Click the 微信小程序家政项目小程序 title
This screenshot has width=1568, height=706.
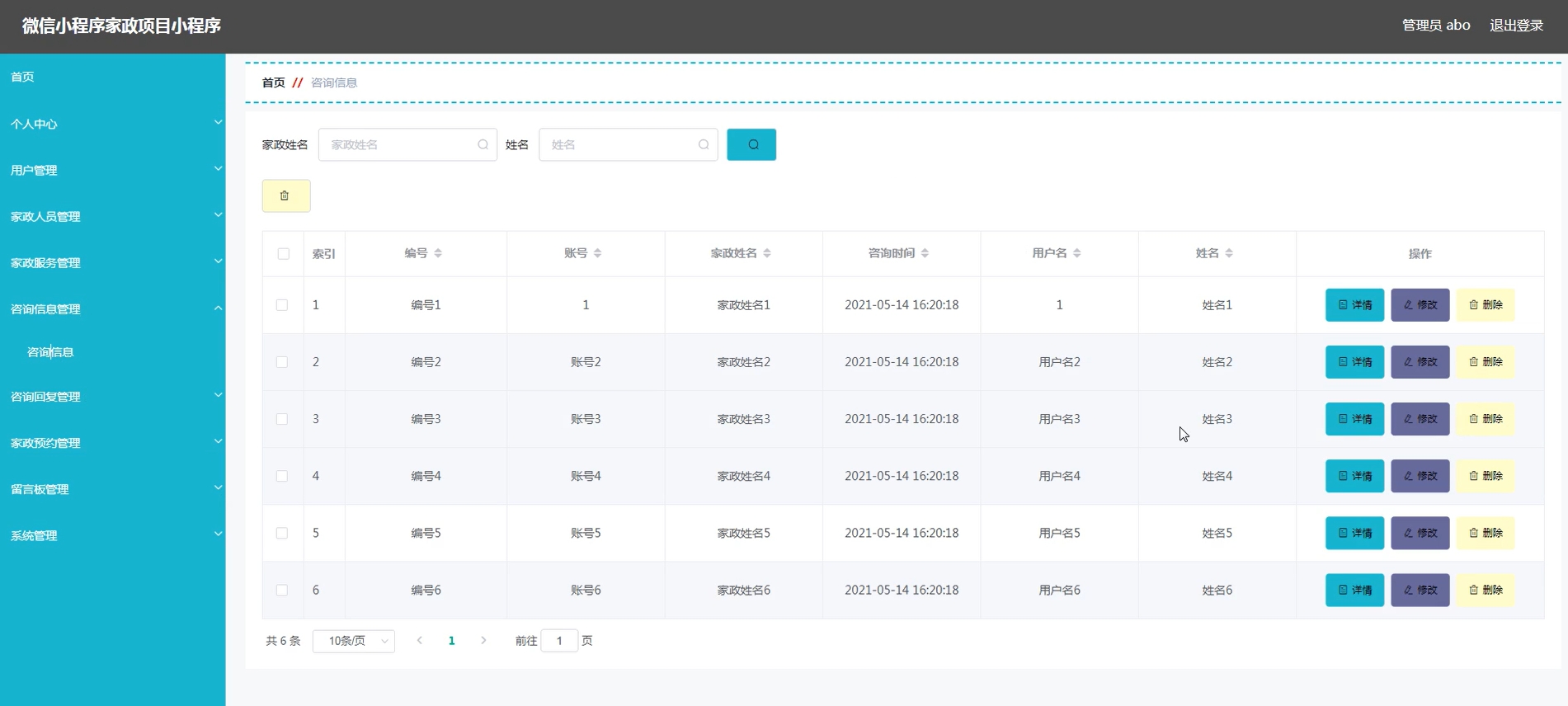[121, 26]
